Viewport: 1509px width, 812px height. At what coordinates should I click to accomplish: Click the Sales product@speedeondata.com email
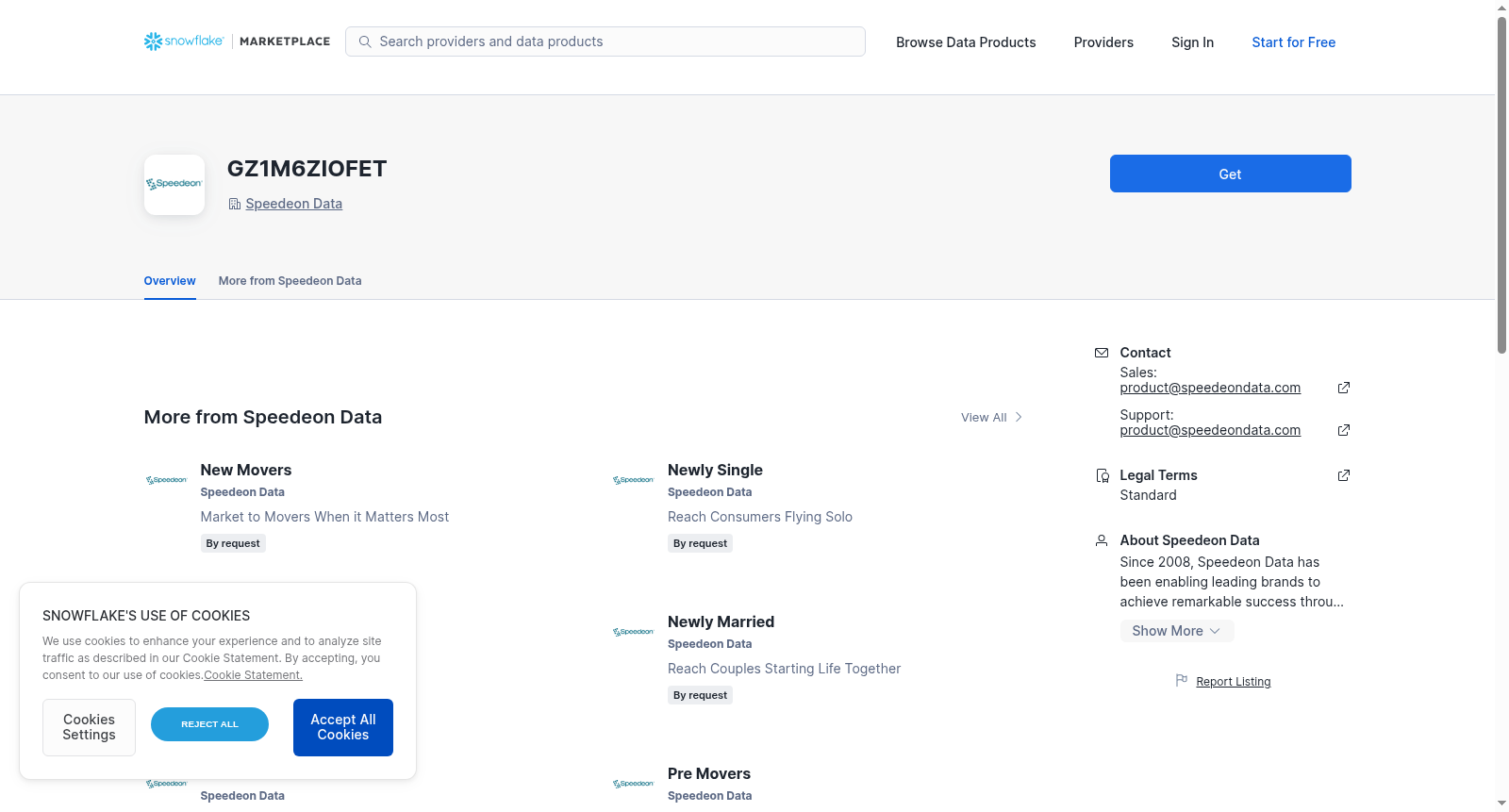(x=1210, y=388)
